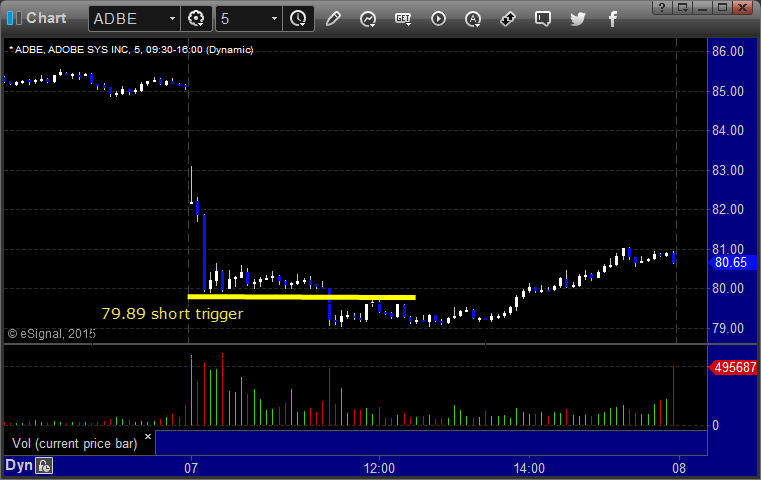Open the interval dropdown arrow next to 5
Viewport: 761px width, 480px height.
coord(274,19)
